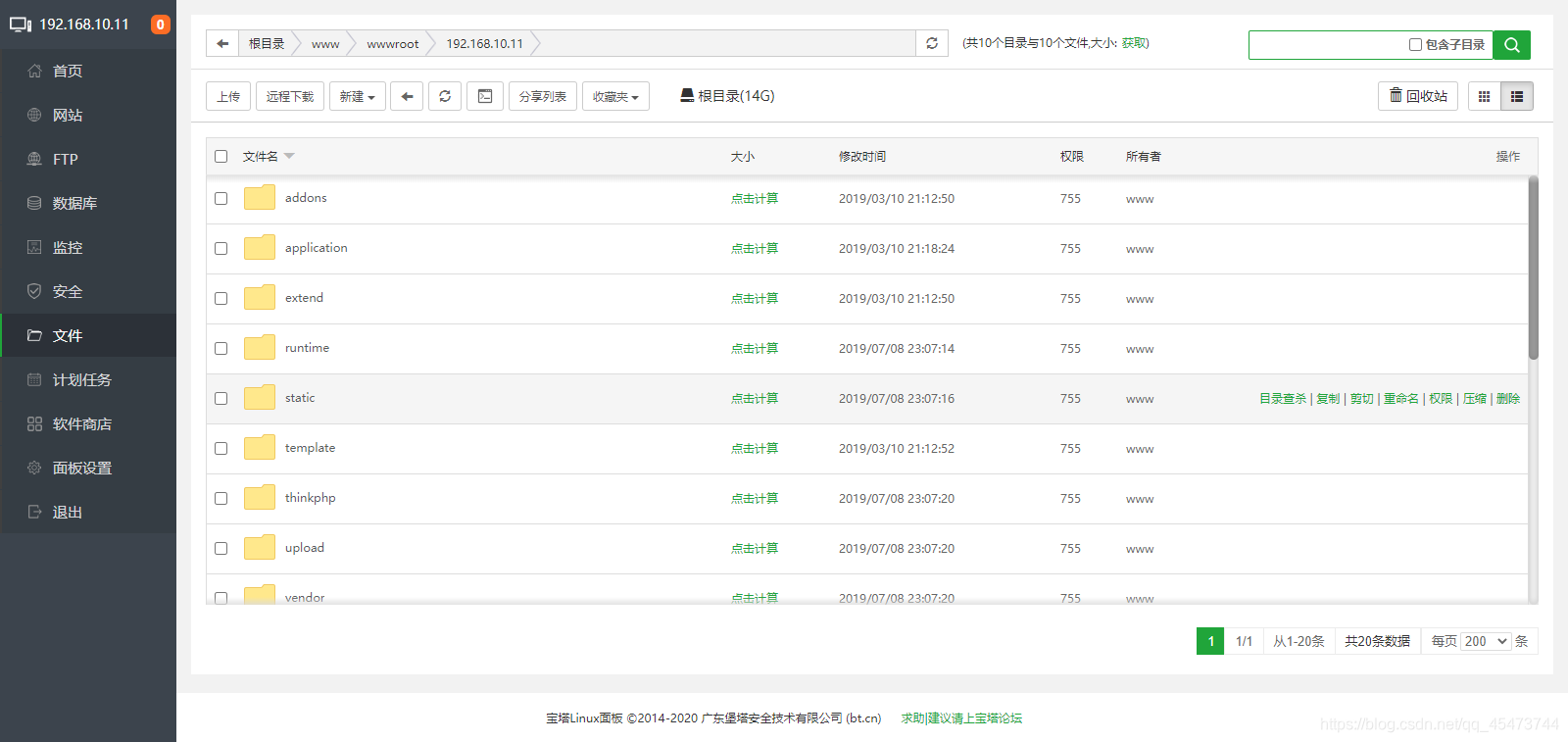Click the notification badge showing 0

click(160, 25)
